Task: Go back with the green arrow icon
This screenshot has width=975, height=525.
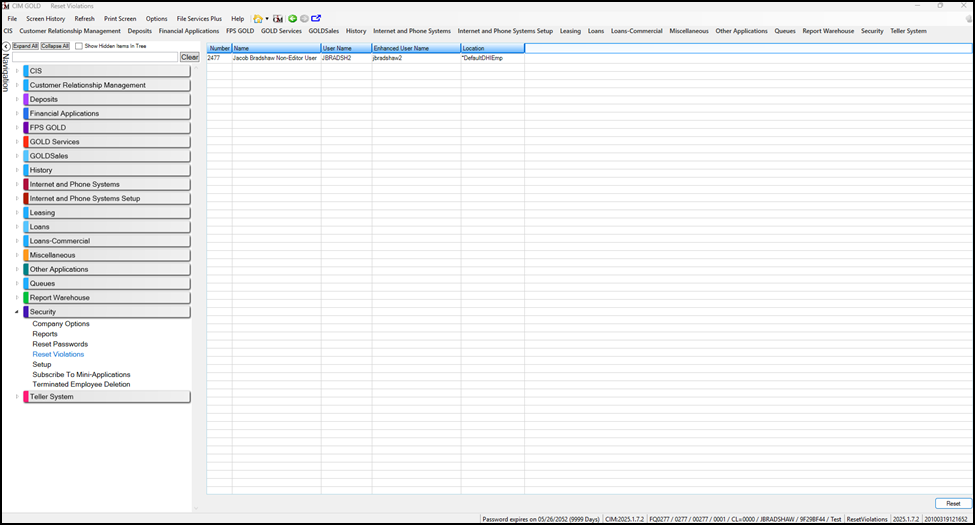Action: click(292, 19)
